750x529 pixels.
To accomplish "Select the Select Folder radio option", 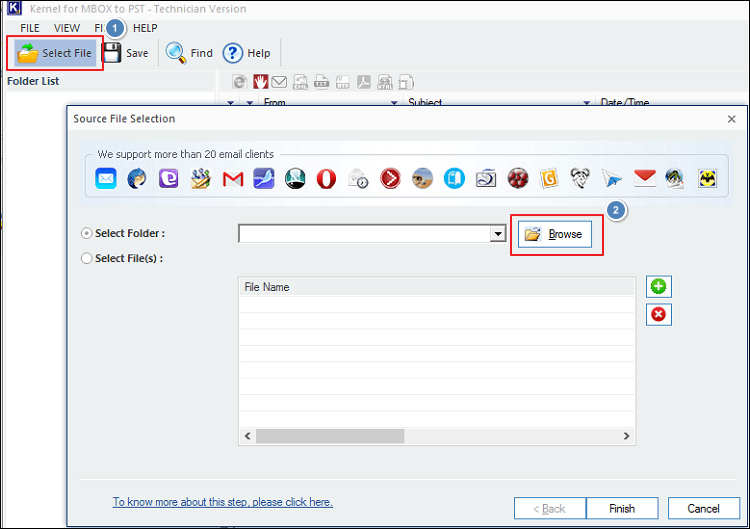I will 87,233.
